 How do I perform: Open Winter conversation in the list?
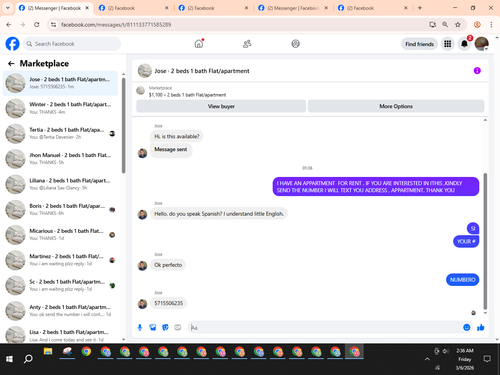click(x=60, y=108)
